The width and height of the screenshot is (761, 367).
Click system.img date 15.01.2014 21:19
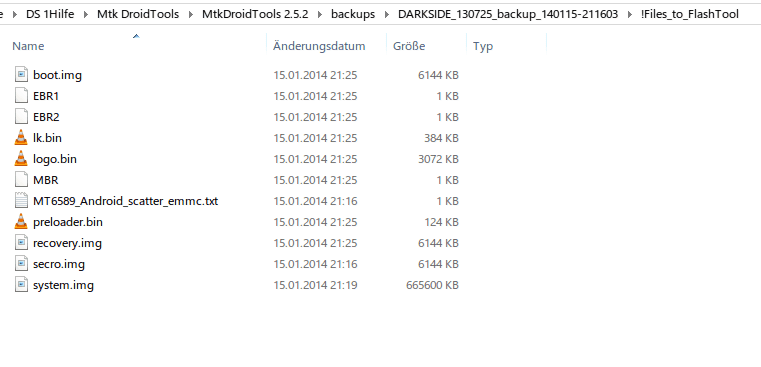click(315, 285)
